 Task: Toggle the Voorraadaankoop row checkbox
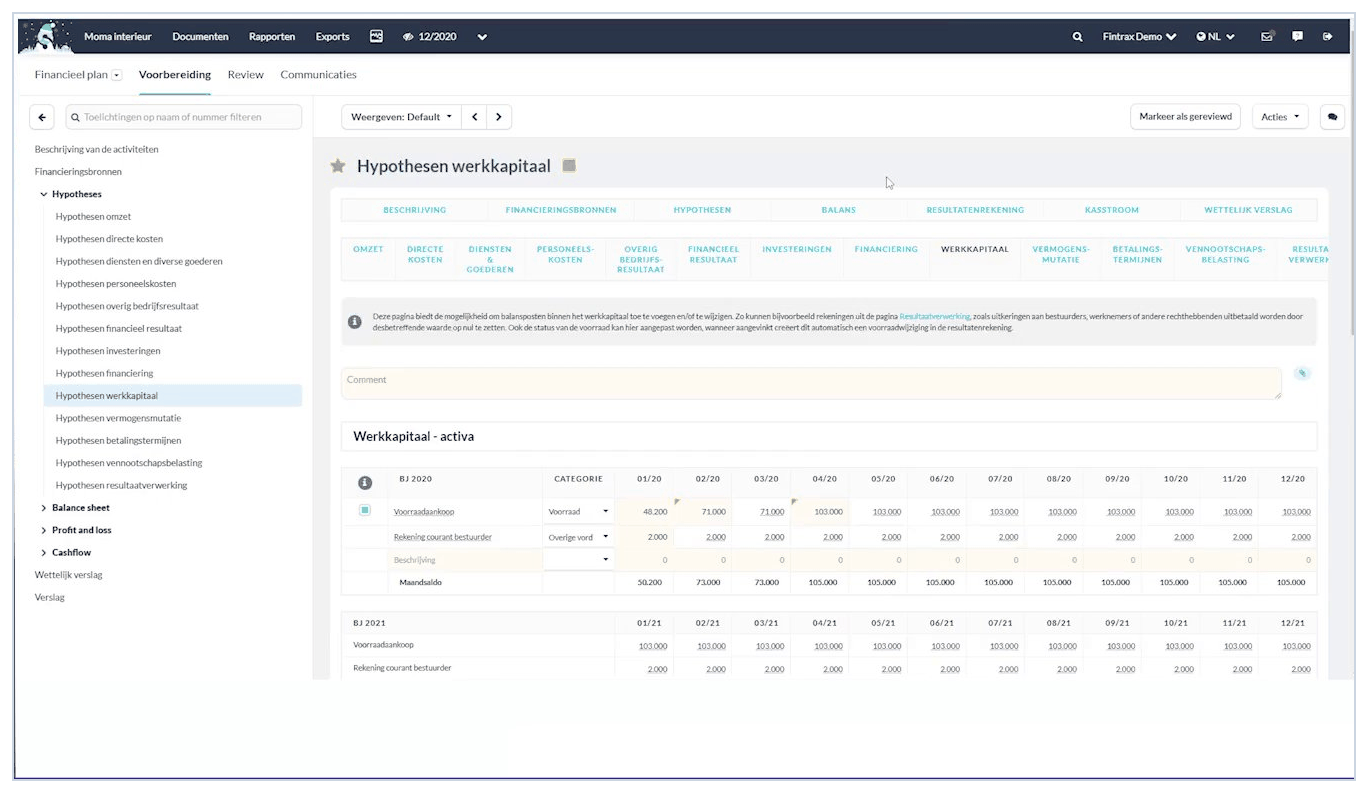point(365,510)
